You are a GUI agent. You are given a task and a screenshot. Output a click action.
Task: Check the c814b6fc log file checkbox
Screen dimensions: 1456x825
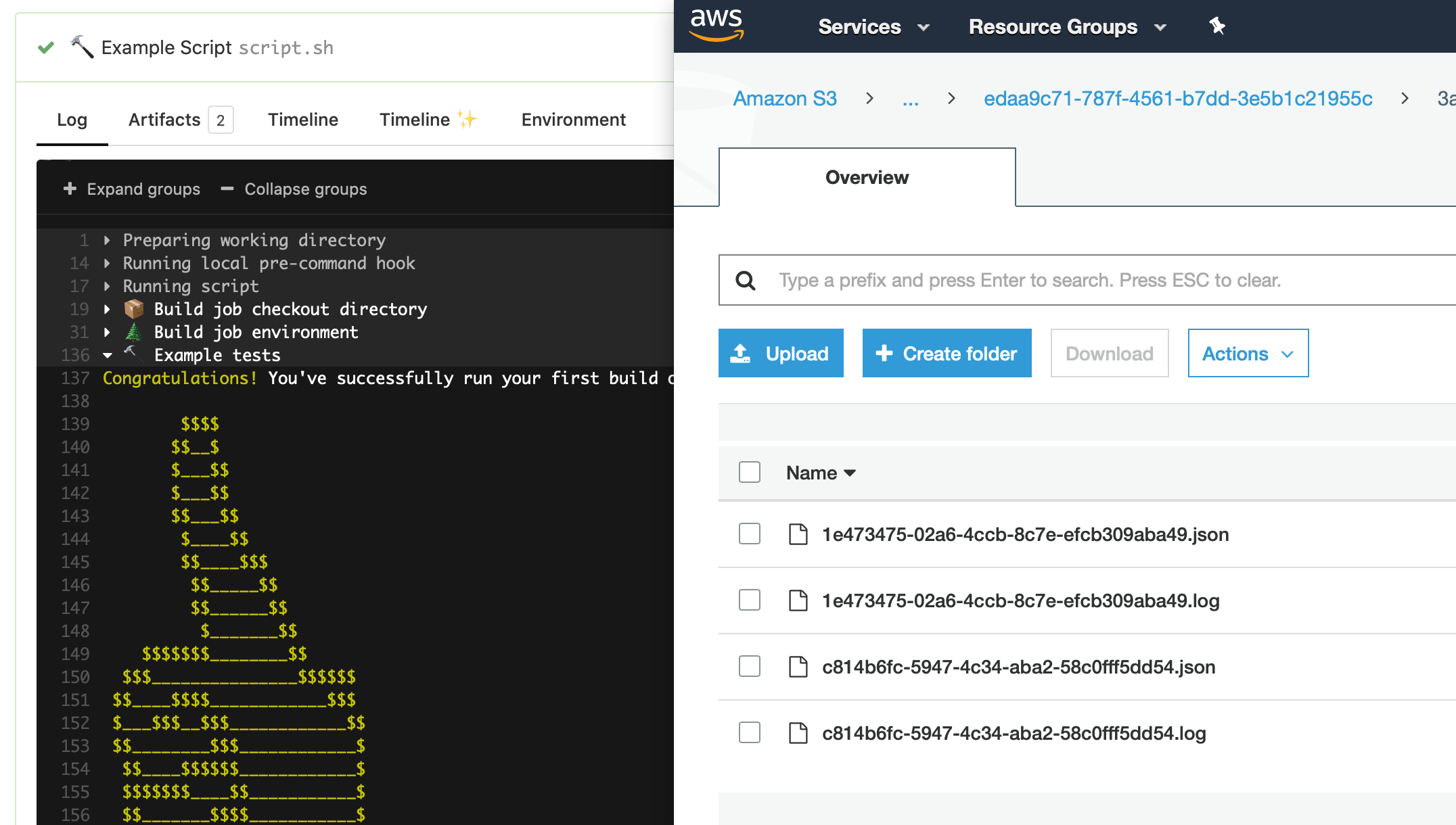749,732
